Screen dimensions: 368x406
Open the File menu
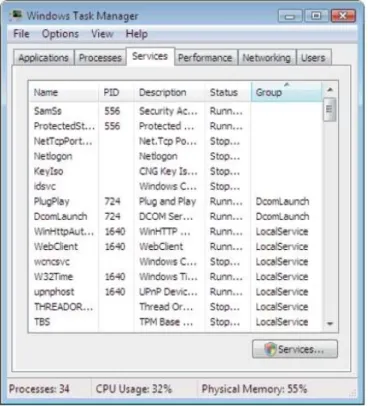point(21,34)
